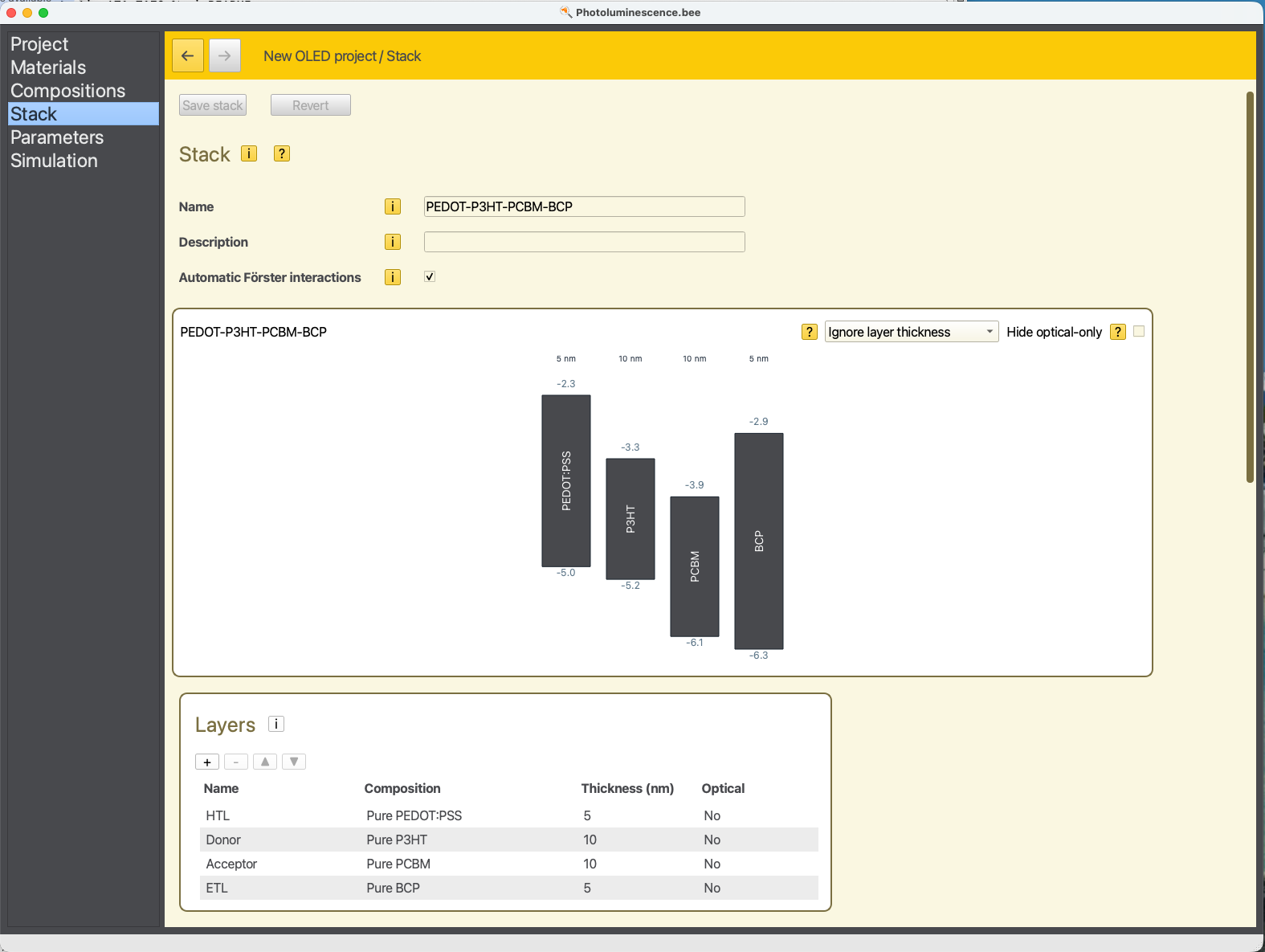
Task: Click the info icon for the Name field
Action: 392,206
